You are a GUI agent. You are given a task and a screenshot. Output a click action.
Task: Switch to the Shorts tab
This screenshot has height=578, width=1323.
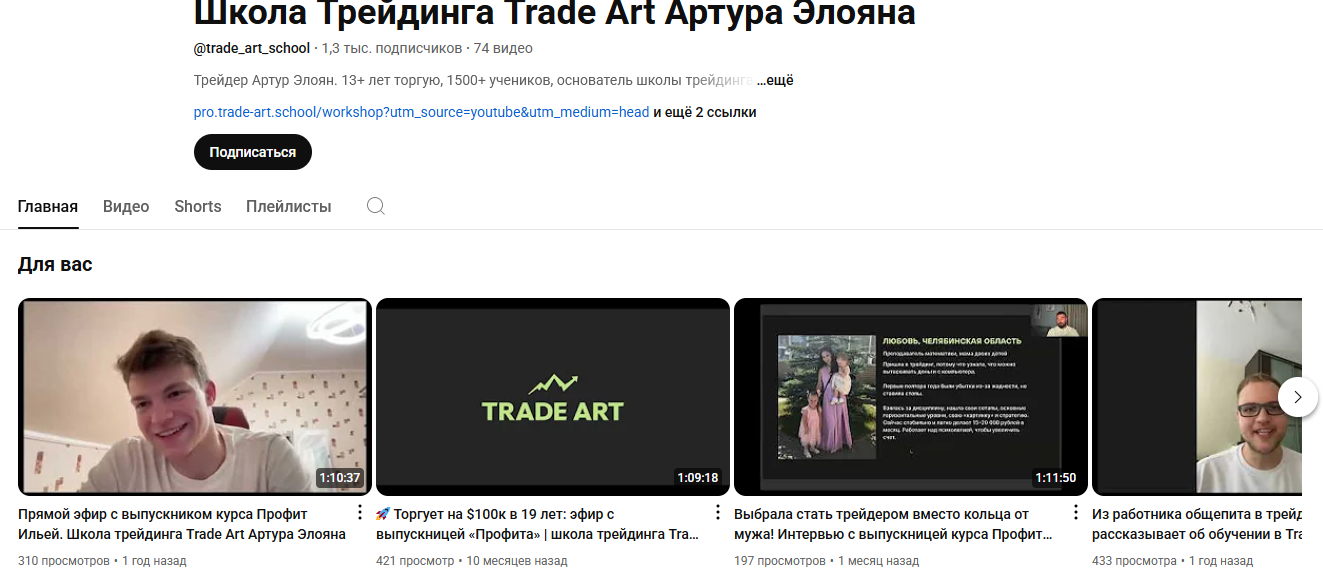pyautogui.click(x=198, y=206)
